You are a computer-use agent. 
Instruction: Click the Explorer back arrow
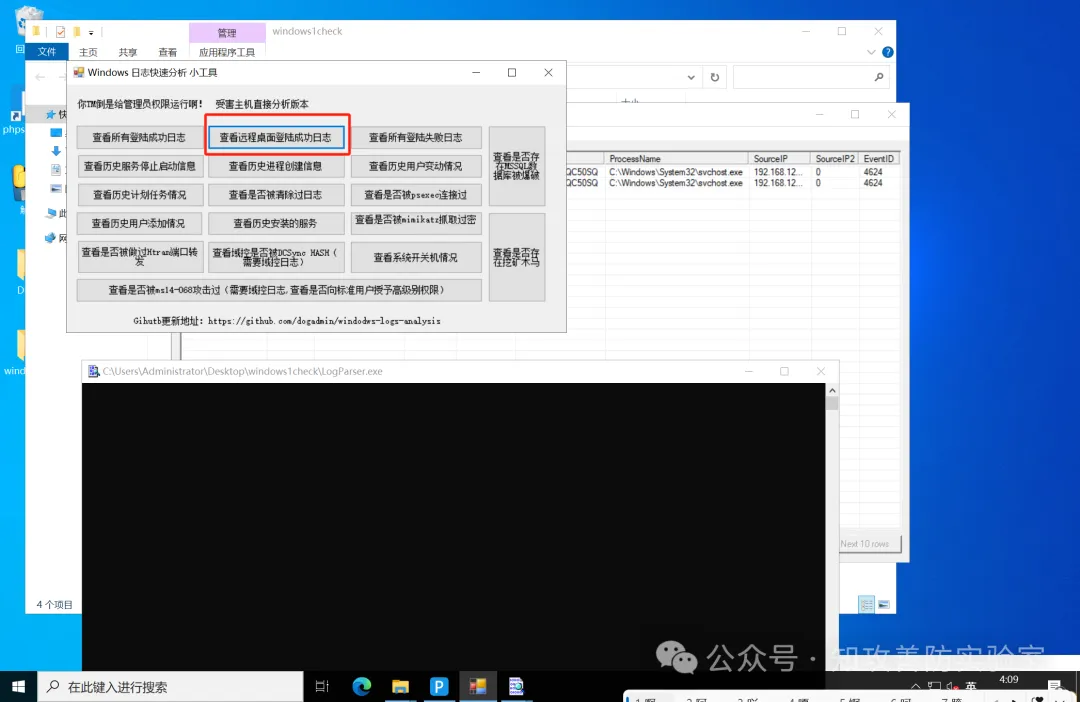40,77
